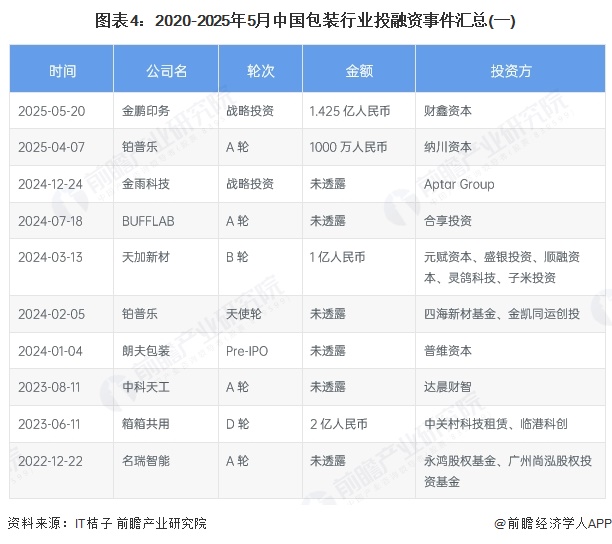Select the date 2025-04-07
Viewport: 612px width, 544px height.
[52, 147]
